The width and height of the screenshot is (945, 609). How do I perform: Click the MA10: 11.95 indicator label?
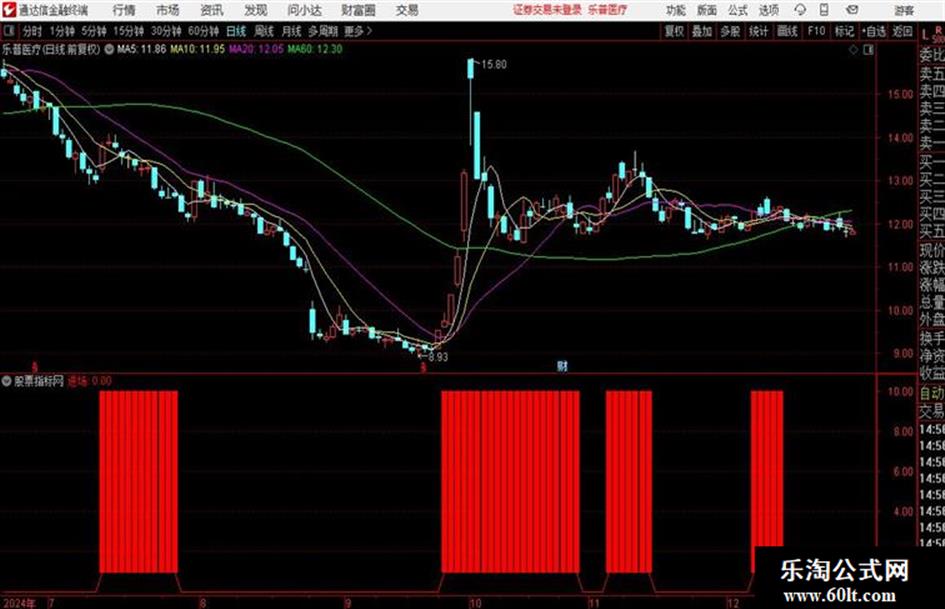click(198, 49)
